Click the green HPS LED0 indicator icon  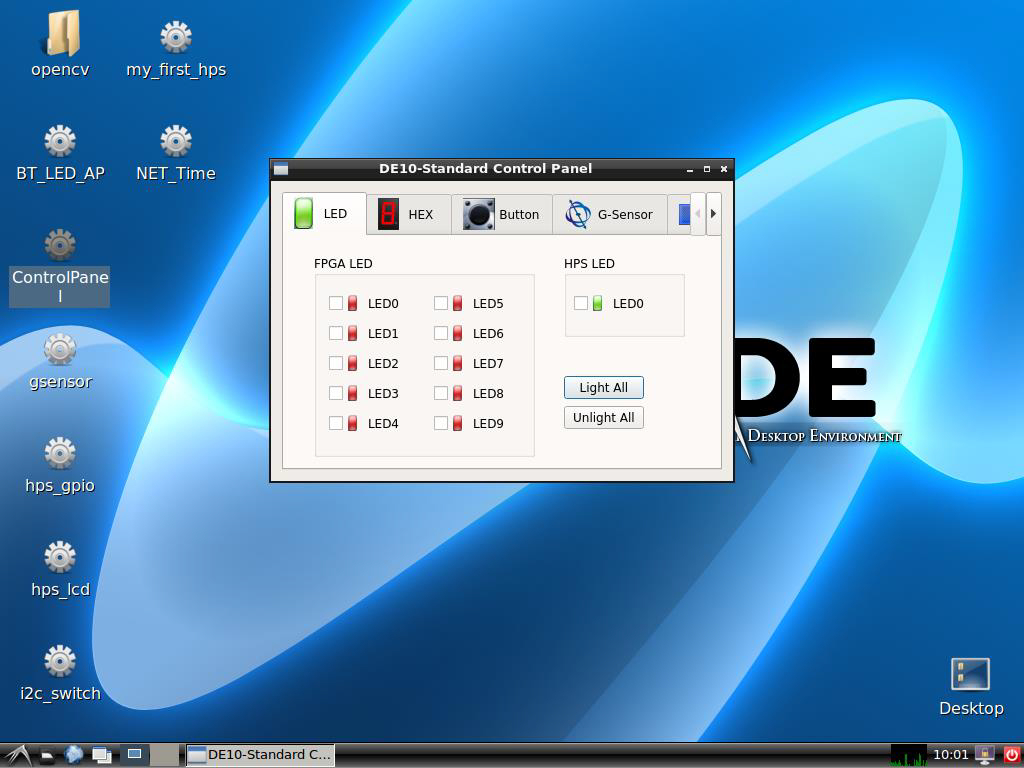(x=598, y=303)
